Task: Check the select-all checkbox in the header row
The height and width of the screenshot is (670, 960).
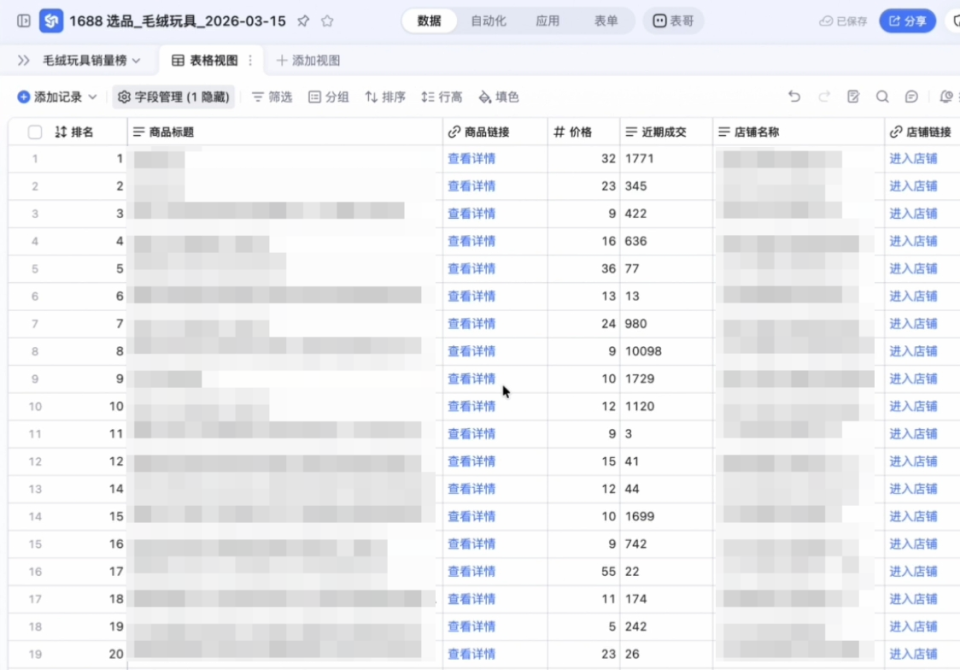Action: click(x=34, y=131)
